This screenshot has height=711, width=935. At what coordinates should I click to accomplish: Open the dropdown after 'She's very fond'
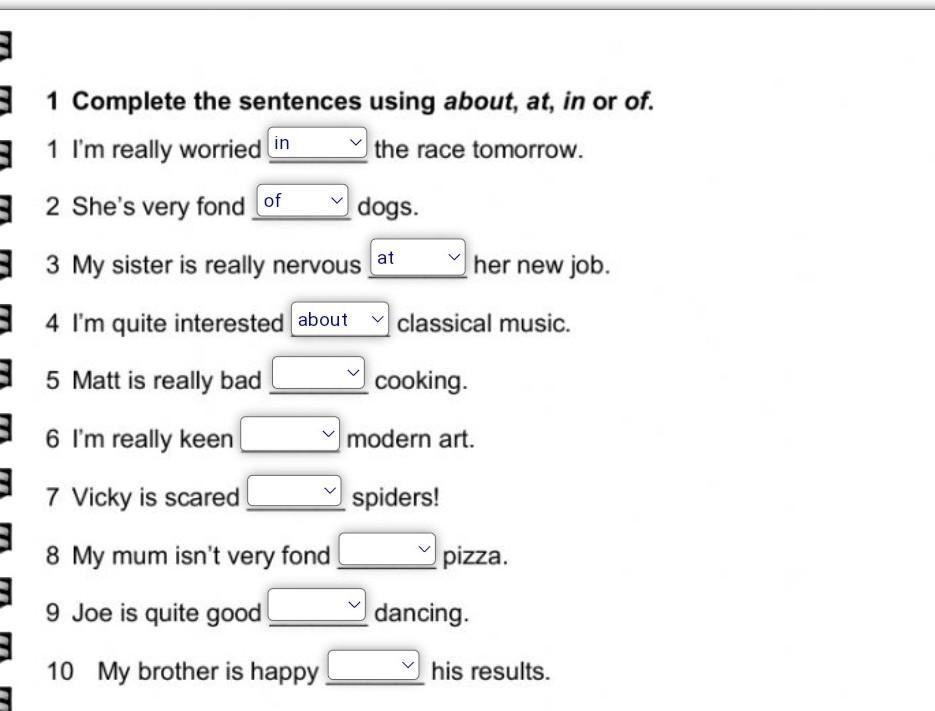click(x=302, y=201)
